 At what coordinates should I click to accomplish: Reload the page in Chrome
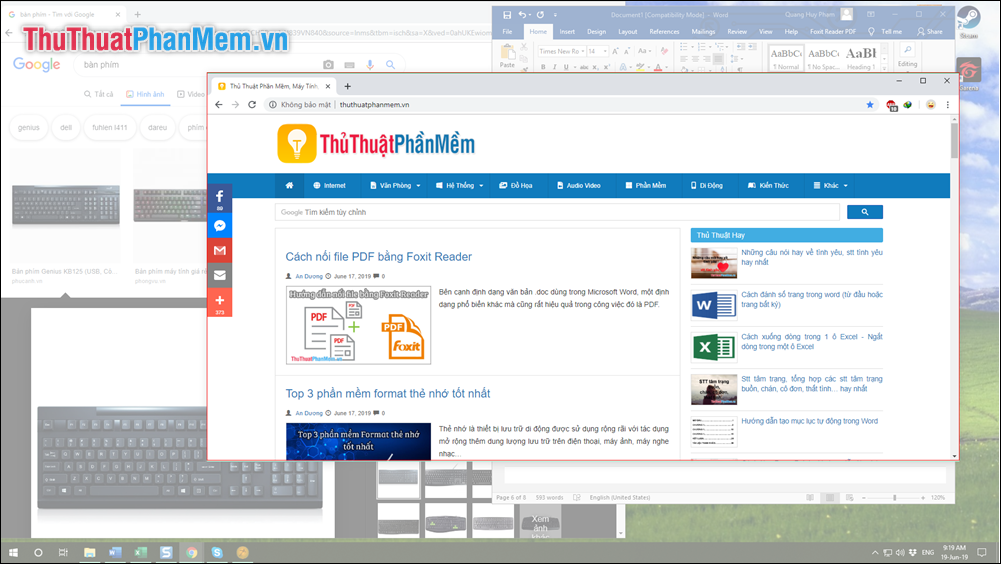pos(252,104)
